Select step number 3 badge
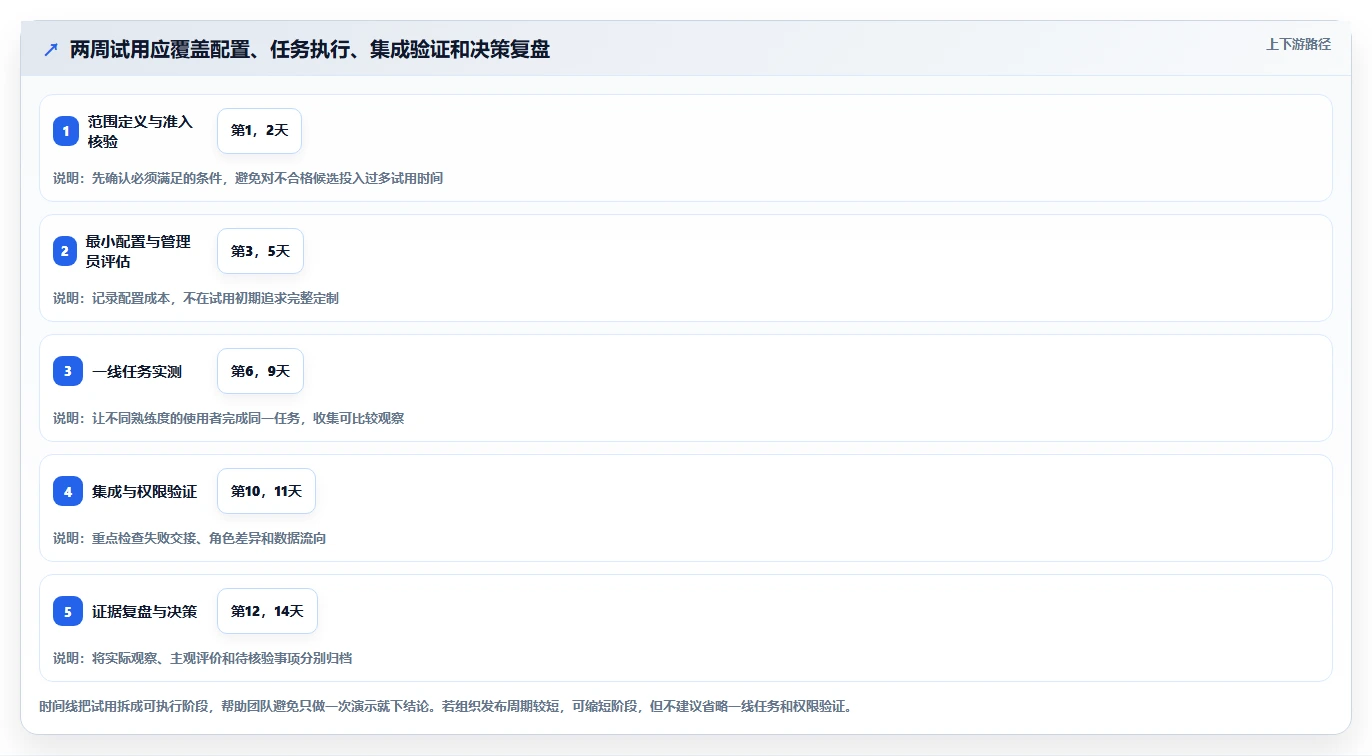This screenshot has height=756, width=1372. pos(68,371)
